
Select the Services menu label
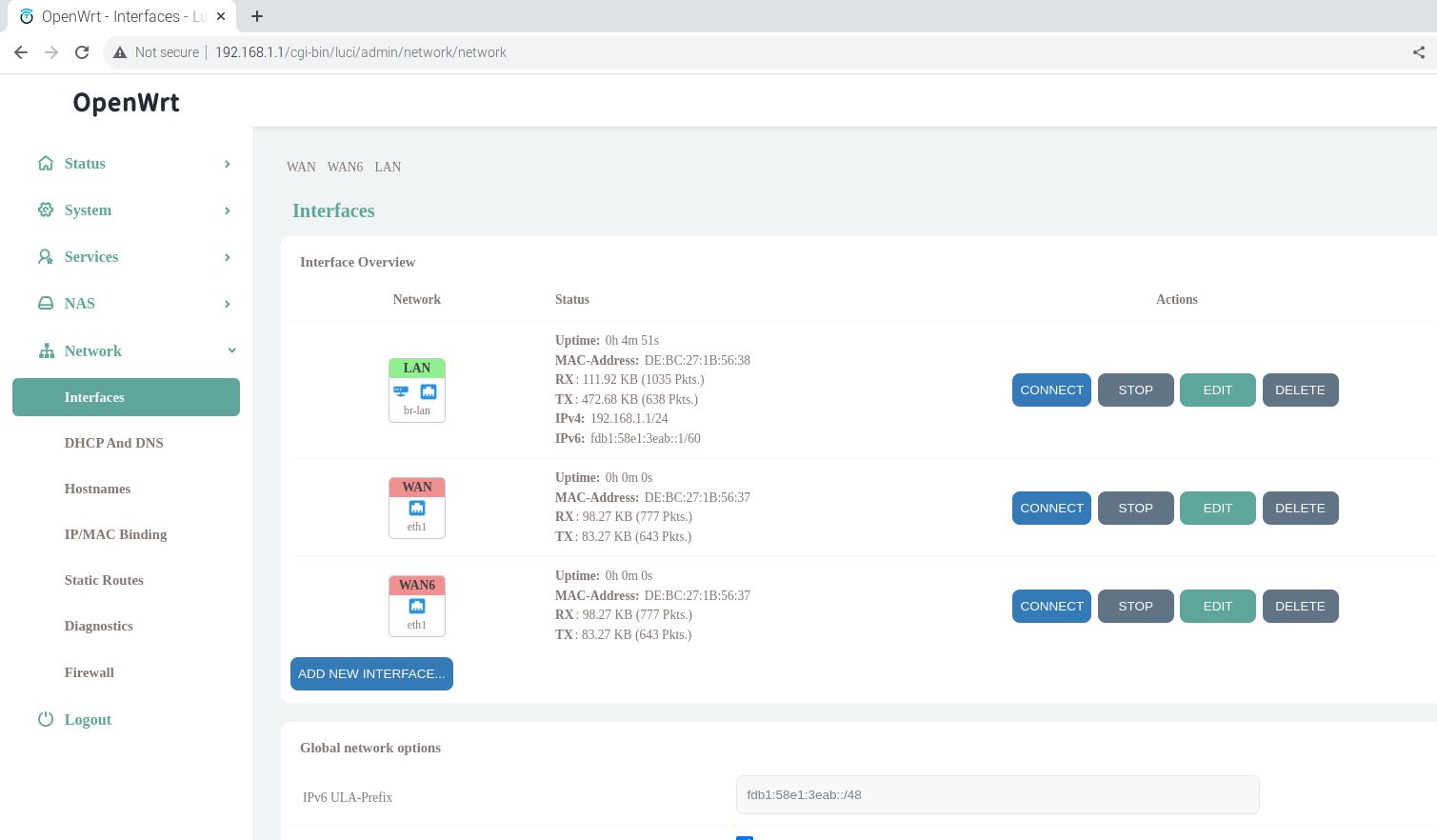click(91, 257)
